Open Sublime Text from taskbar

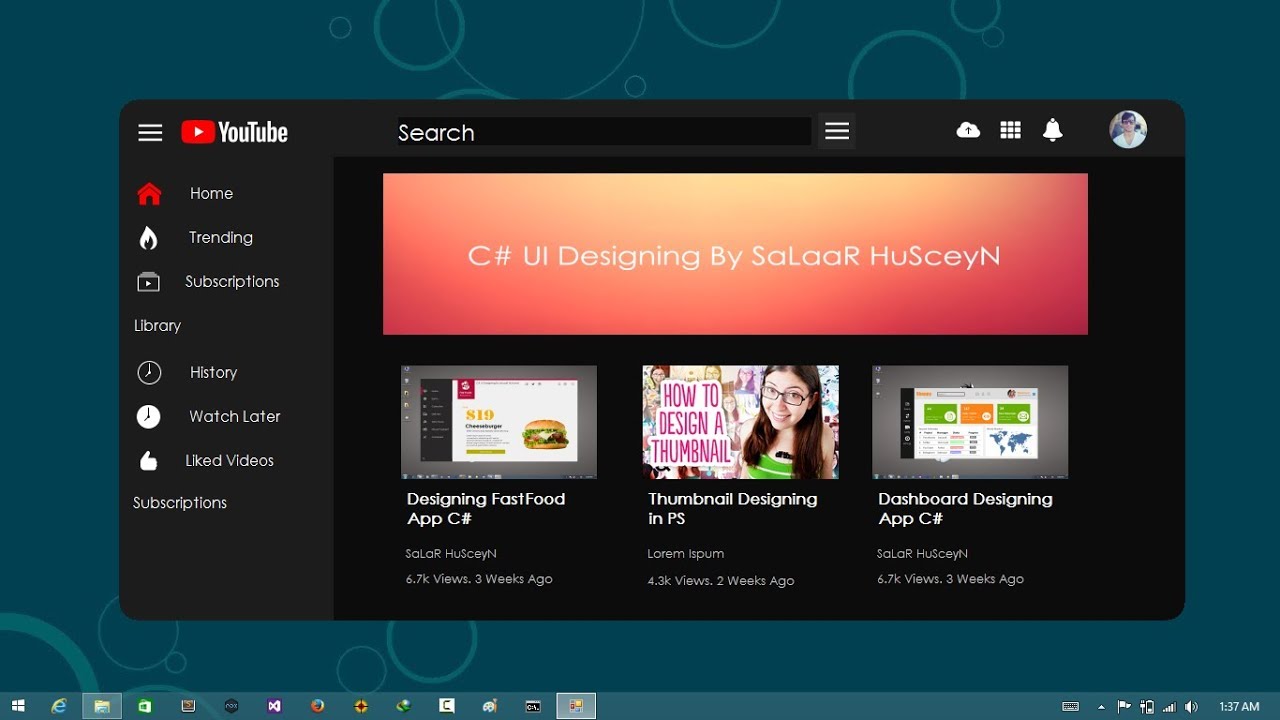click(188, 706)
